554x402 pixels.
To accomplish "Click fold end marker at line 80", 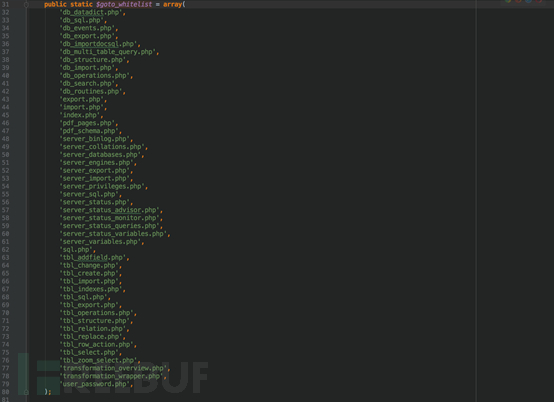I will [26, 392].
